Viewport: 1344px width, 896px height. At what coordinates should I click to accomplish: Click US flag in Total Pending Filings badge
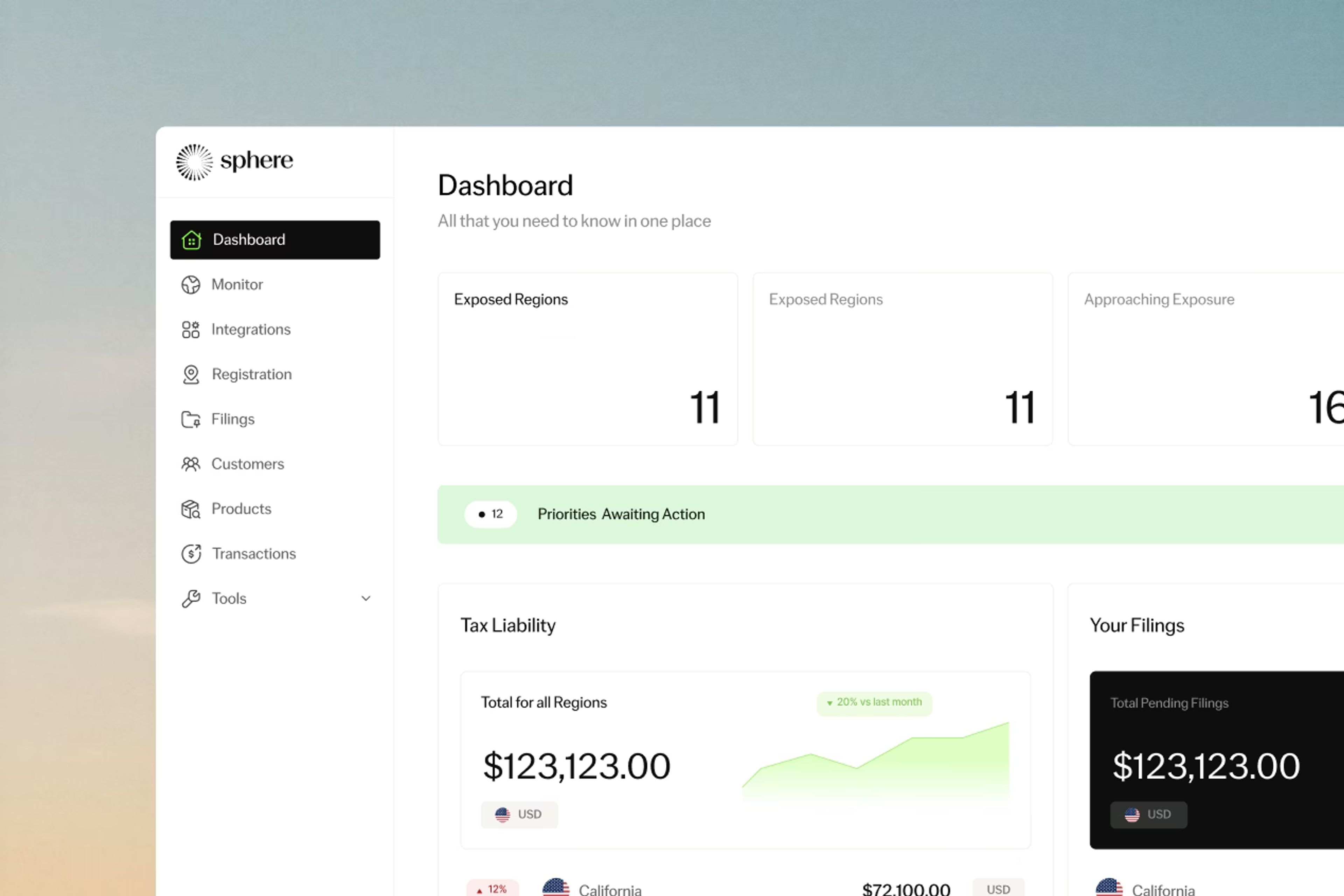click(1132, 815)
